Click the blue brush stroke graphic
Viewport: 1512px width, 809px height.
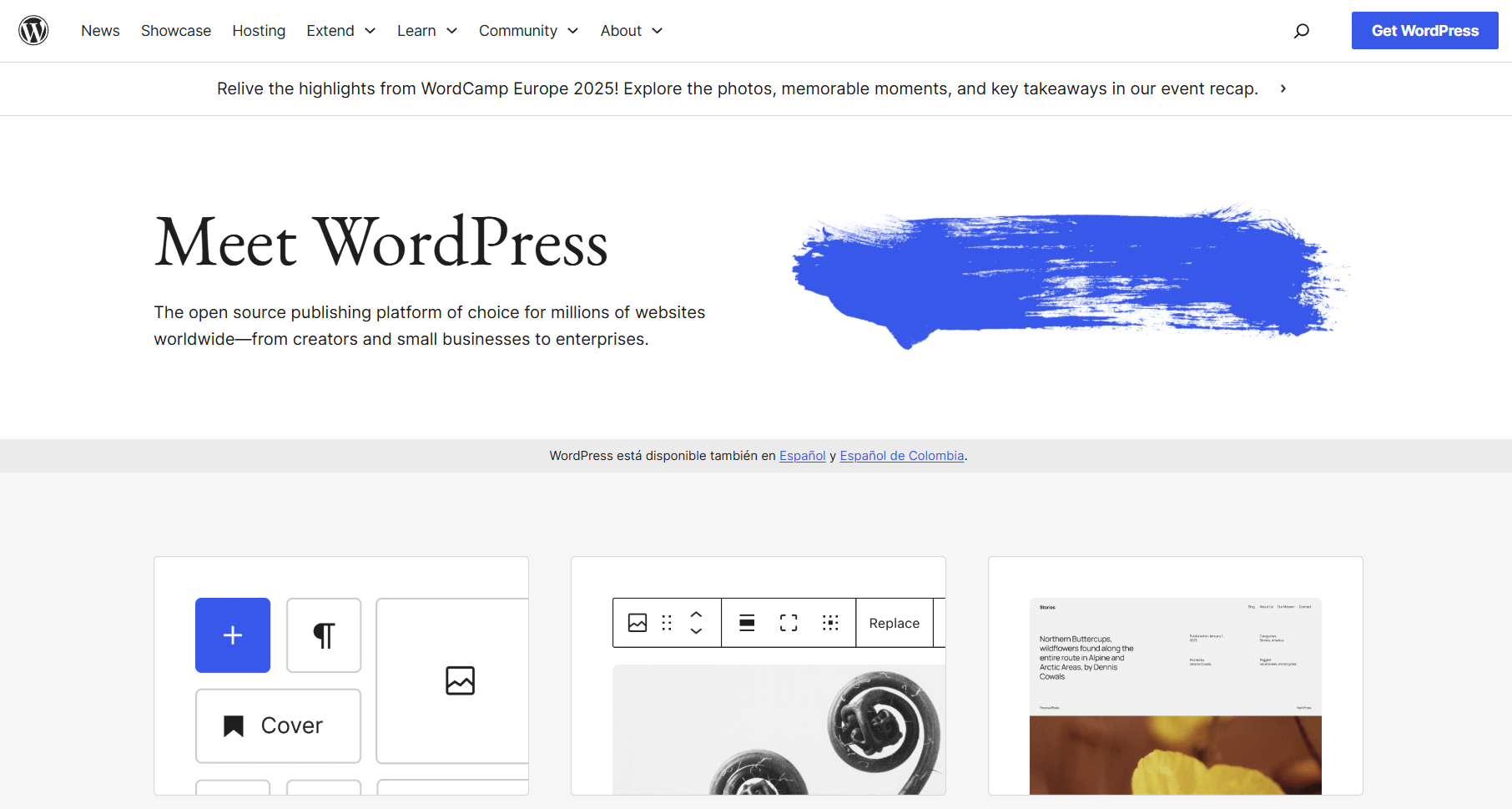point(1070,276)
